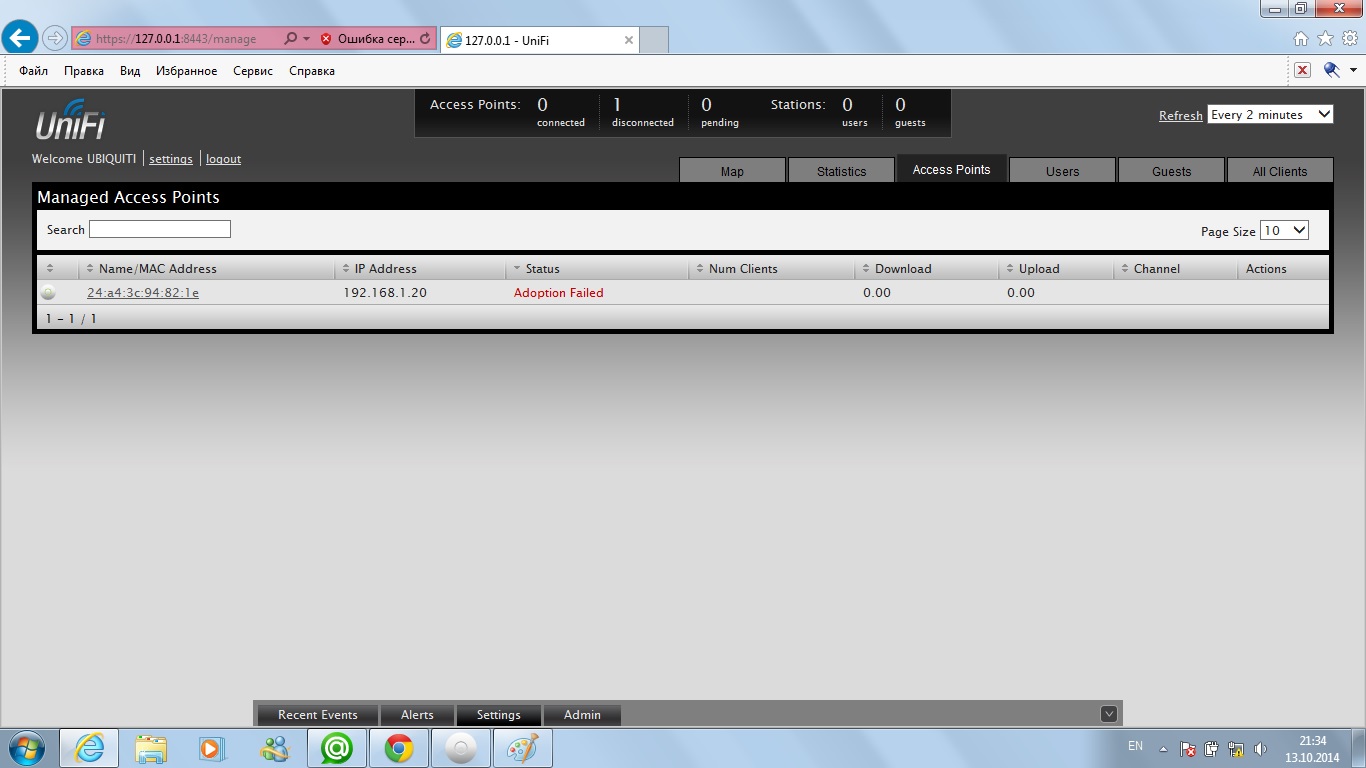Open the Избранное menu
This screenshot has height=768, width=1366.
(186, 71)
